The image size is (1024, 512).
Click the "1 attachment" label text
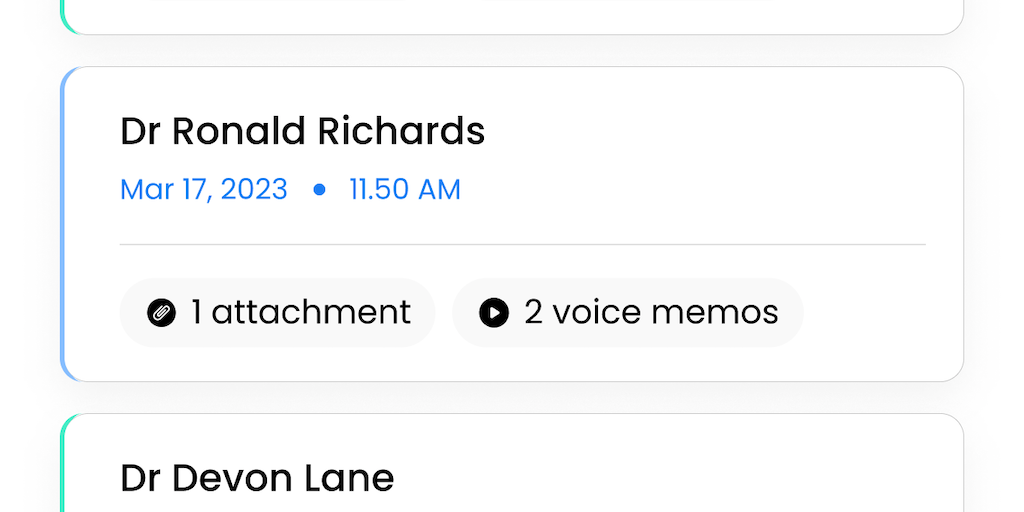click(x=301, y=313)
